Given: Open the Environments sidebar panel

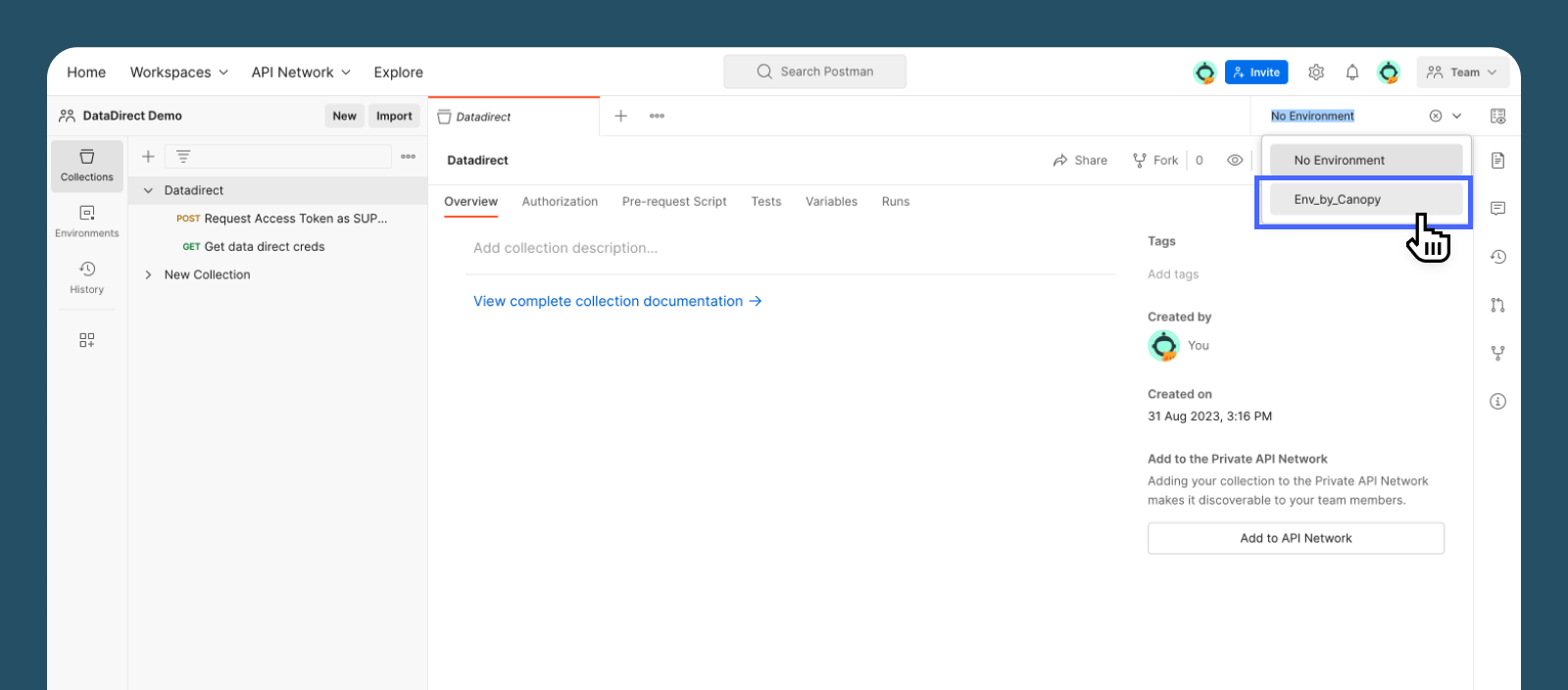Looking at the screenshot, I should [x=87, y=222].
